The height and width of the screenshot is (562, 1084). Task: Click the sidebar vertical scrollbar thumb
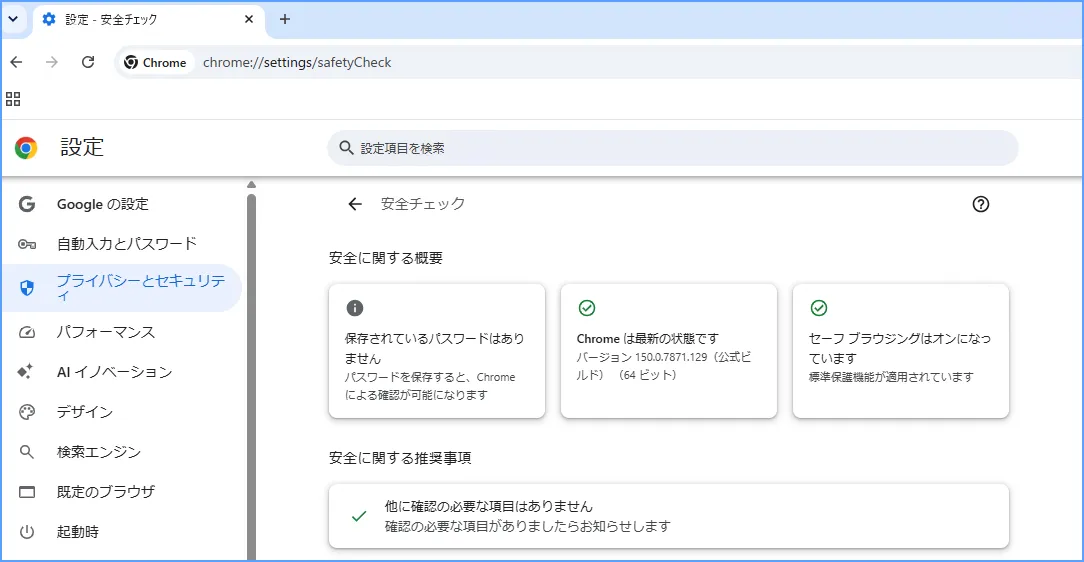(x=252, y=377)
